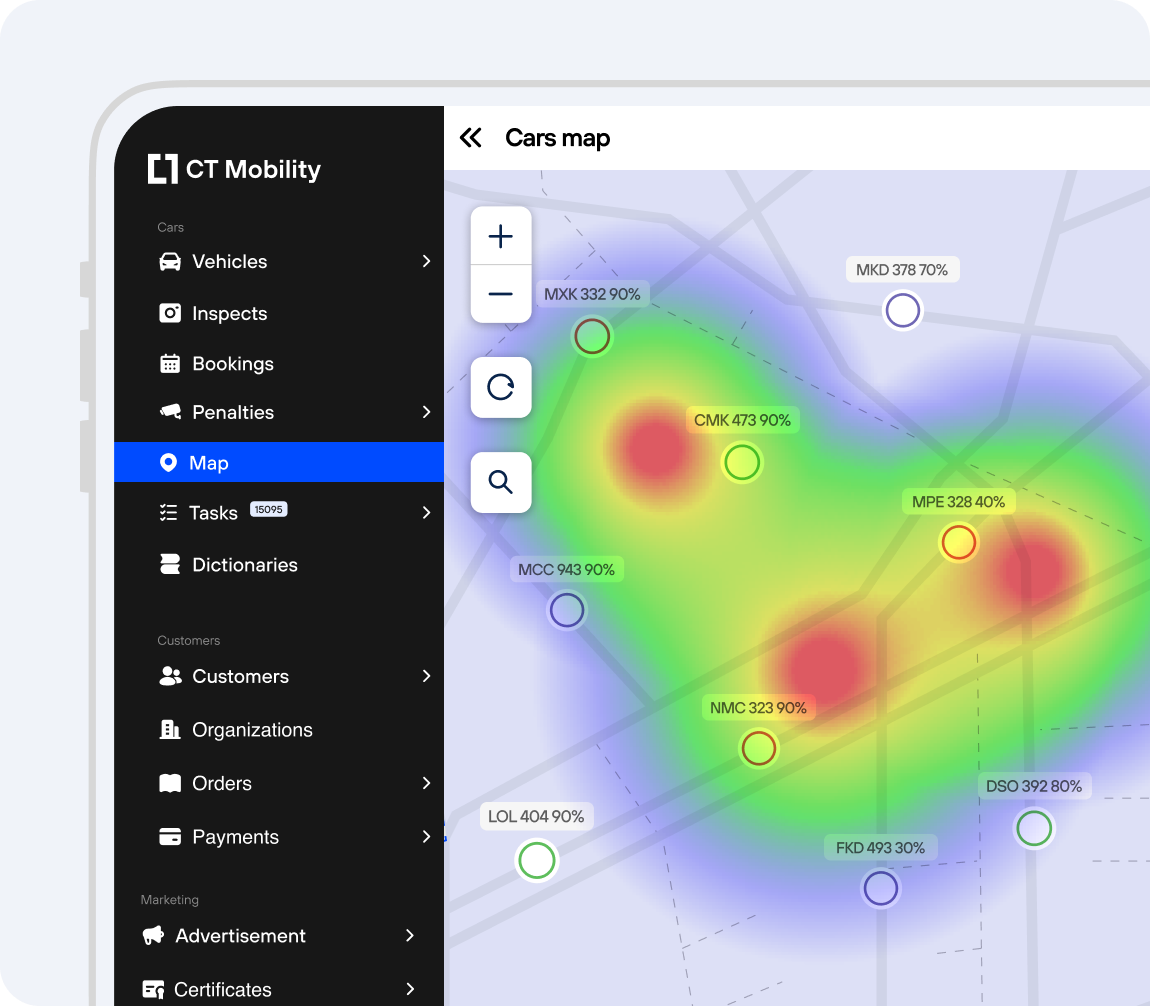1150x1006 pixels.
Task: Click the Penalties camera icon
Action: (170, 412)
